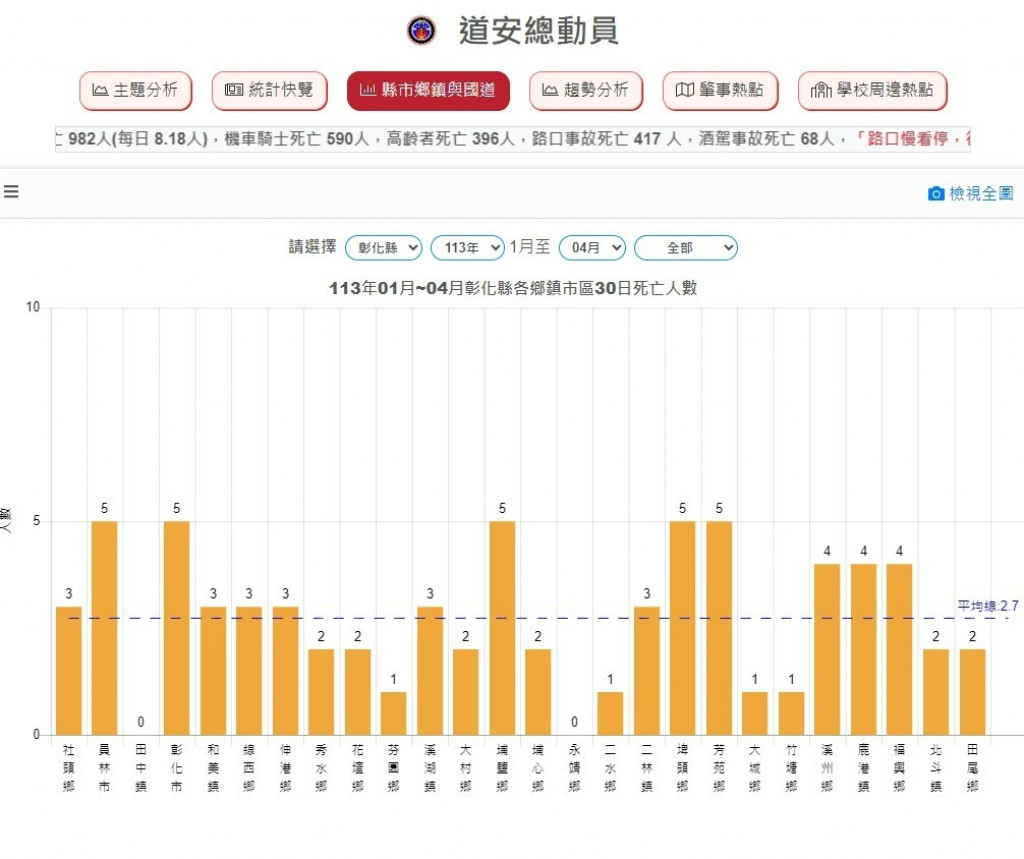Click the camera icon for 檢視全圖

(x=936, y=194)
